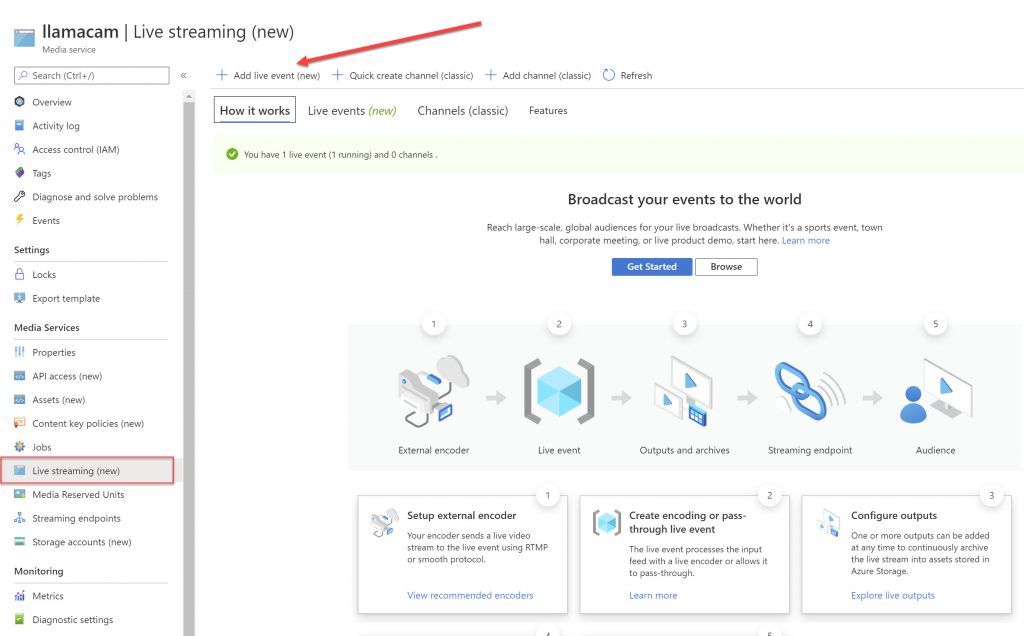The image size is (1024, 636).
Task: Click the status text 'You have 1 live event'
Action: pyautogui.click(x=340, y=155)
